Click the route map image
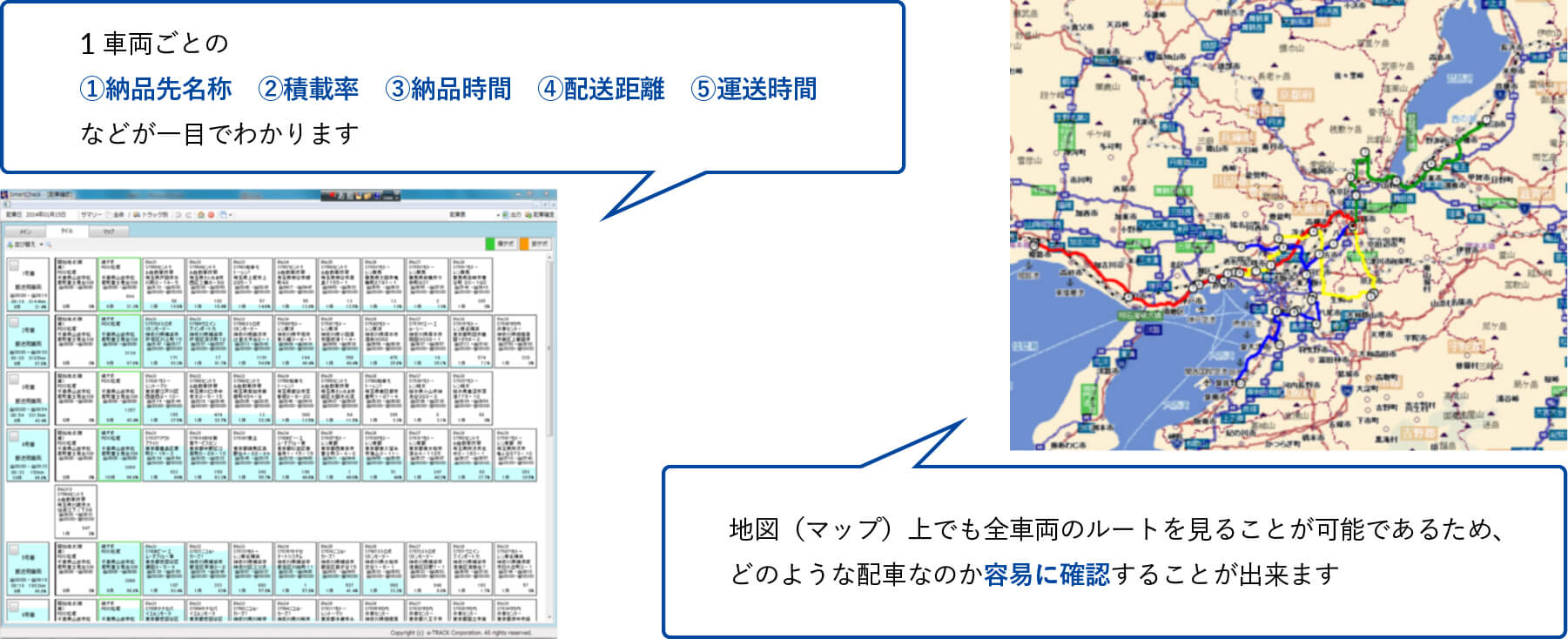 pyautogui.click(x=1289, y=225)
